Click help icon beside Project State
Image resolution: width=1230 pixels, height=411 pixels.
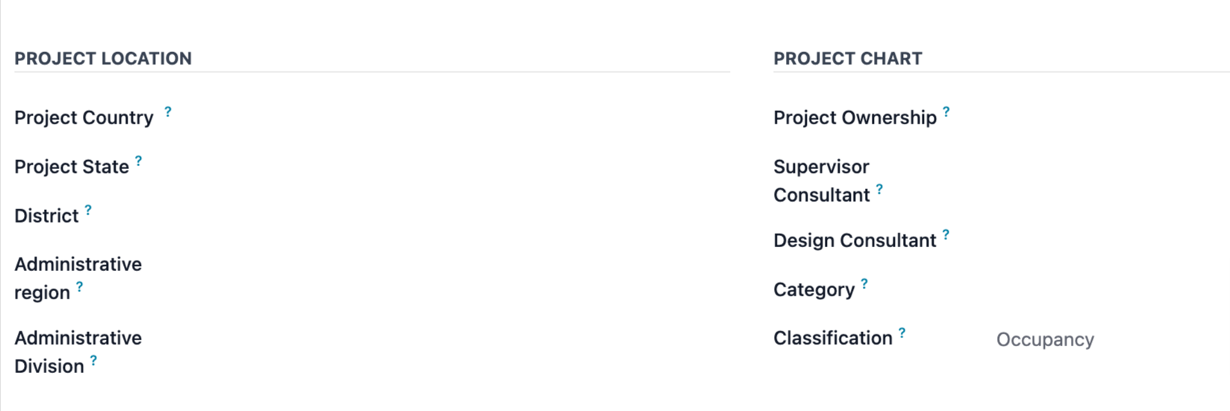click(139, 160)
